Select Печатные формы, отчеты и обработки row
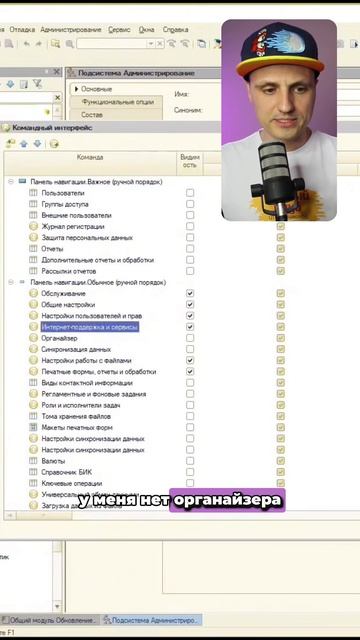Viewport: 360px width, 640px height. pyautogui.click(x=98, y=372)
